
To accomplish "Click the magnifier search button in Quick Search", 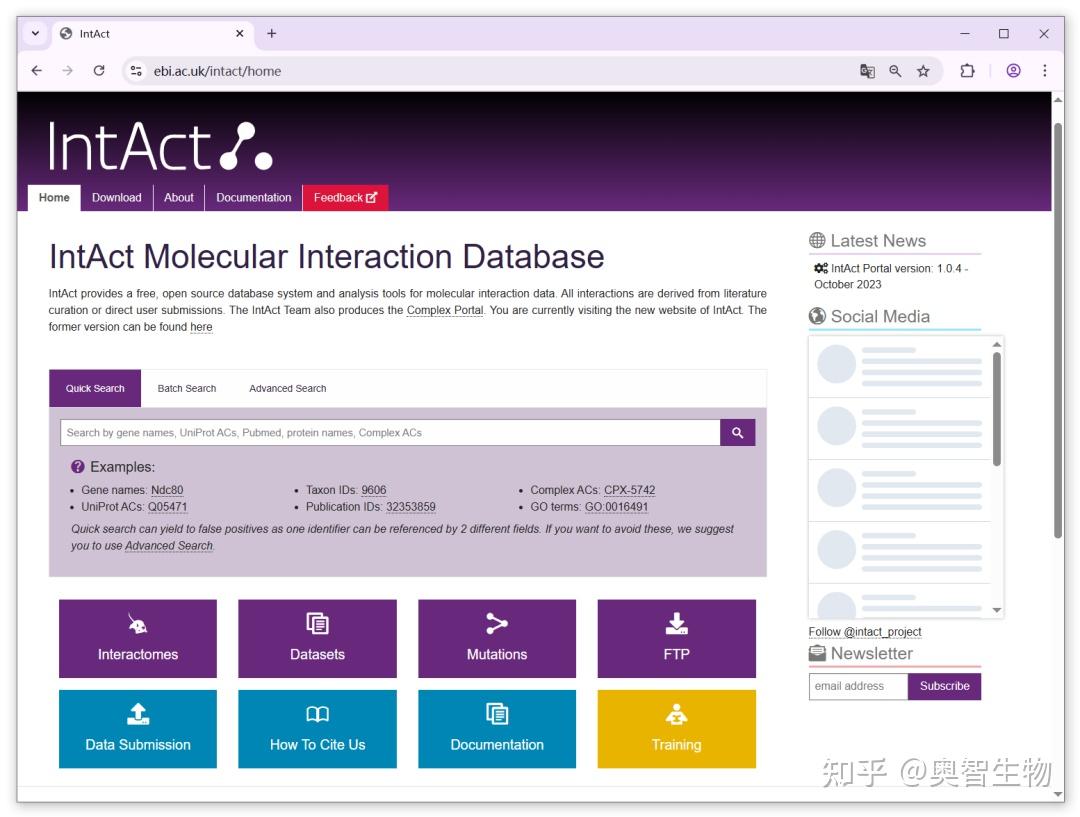I will coord(737,433).
